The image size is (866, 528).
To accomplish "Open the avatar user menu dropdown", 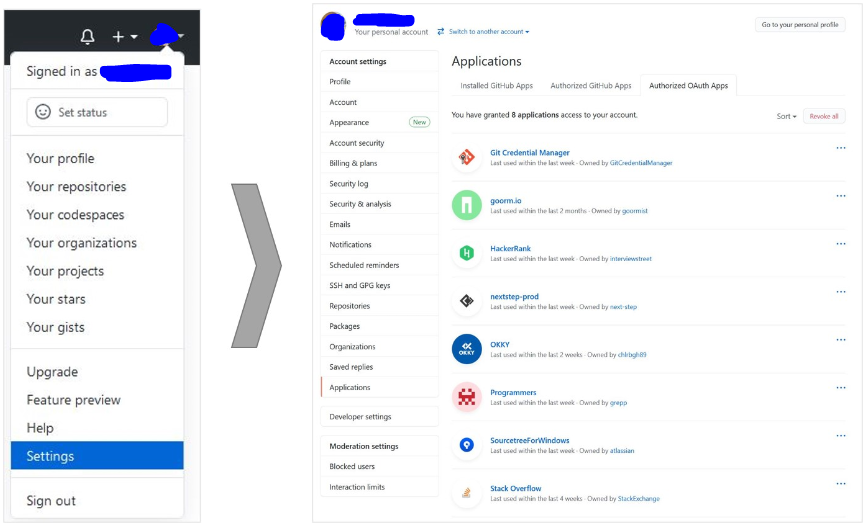I will [167, 36].
